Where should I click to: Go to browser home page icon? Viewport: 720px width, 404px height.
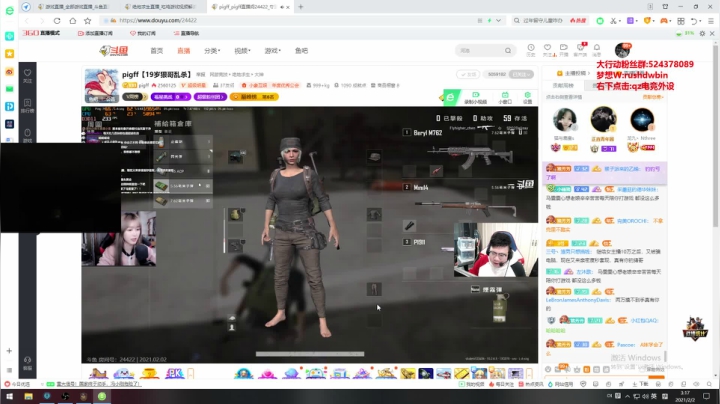(x=73, y=21)
